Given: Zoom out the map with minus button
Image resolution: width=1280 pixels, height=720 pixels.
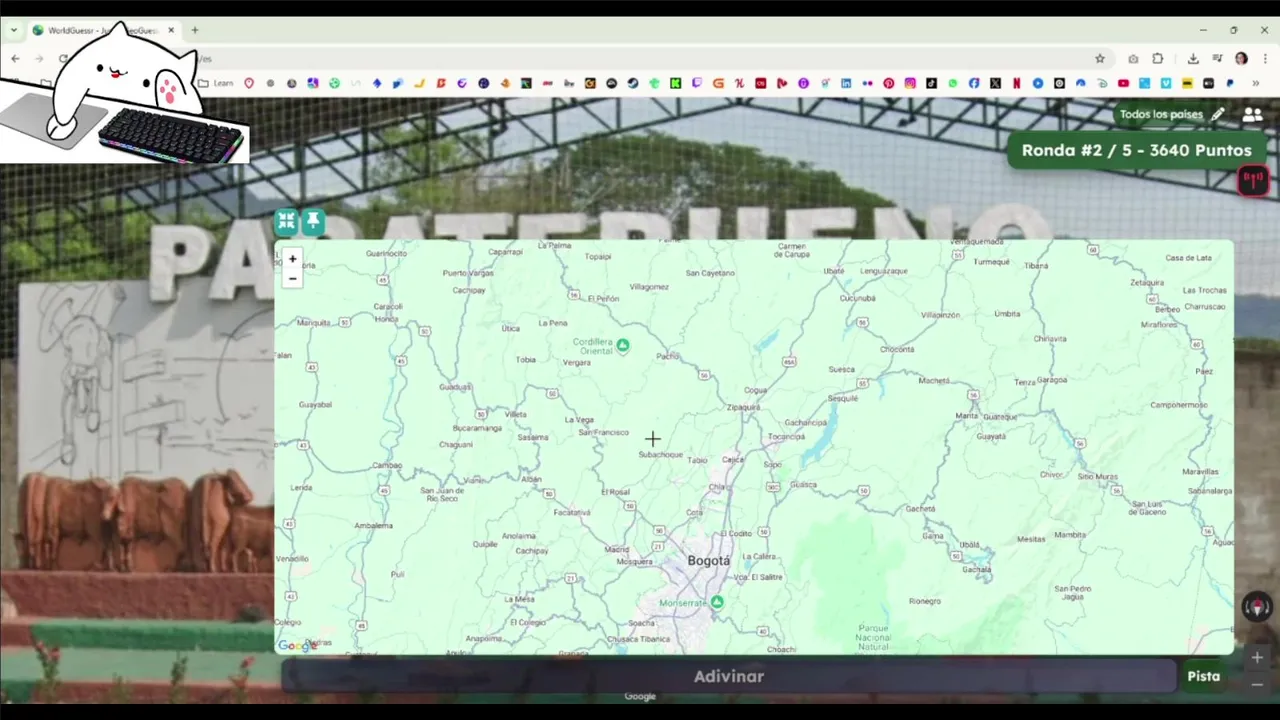Looking at the screenshot, I should [292, 278].
